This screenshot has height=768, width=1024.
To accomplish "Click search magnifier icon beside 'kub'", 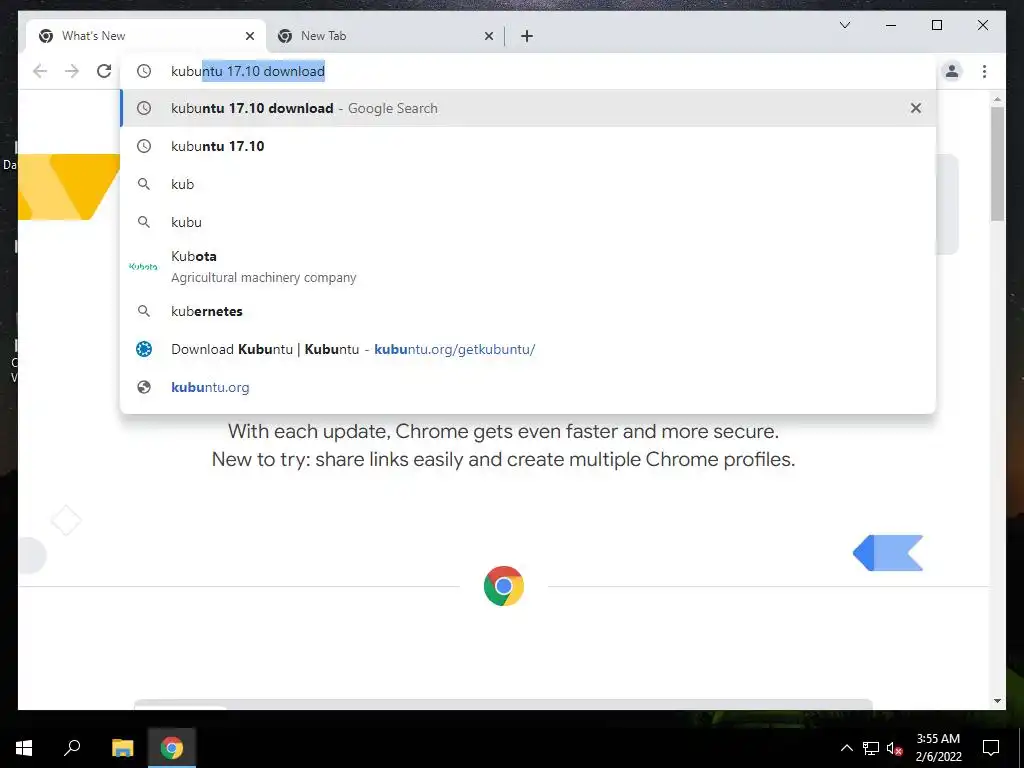I will (144, 184).
